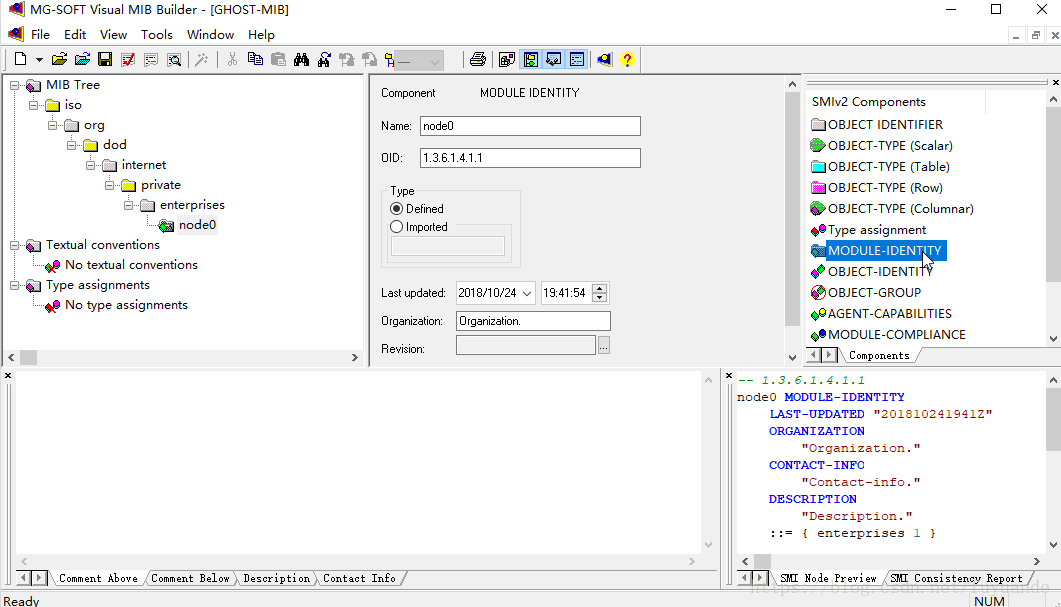Click the OID input field
This screenshot has width=1061, height=607.
(530, 158)
